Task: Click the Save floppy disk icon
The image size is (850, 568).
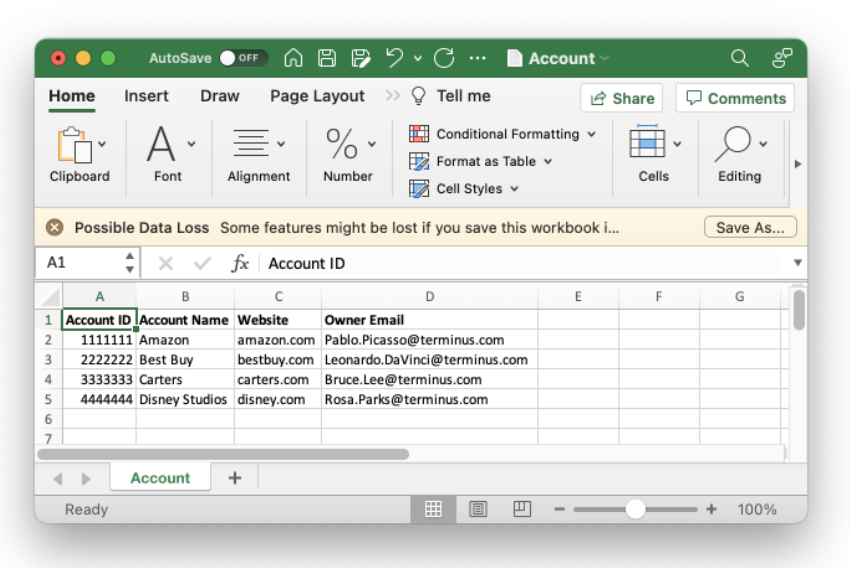Action: coord(327,57)
